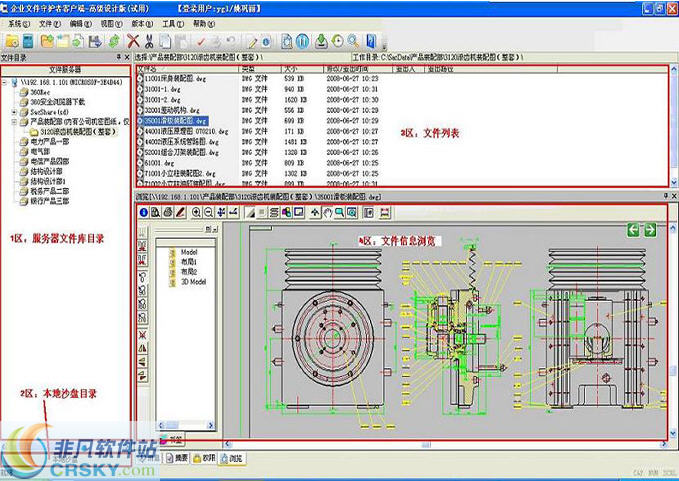Screen dimensions: 679x481
Task: Click the print preview icon in viewer toolbar
Action: [x=156, y=212]
